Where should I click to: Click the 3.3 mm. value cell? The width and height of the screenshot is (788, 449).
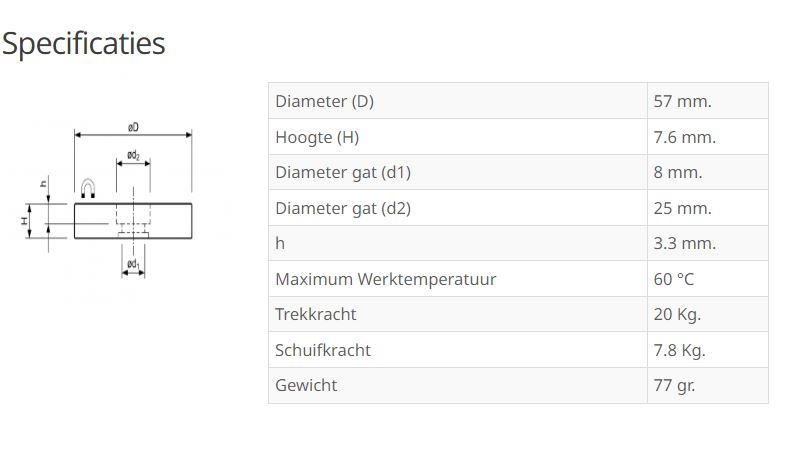[x=684, y=243]
